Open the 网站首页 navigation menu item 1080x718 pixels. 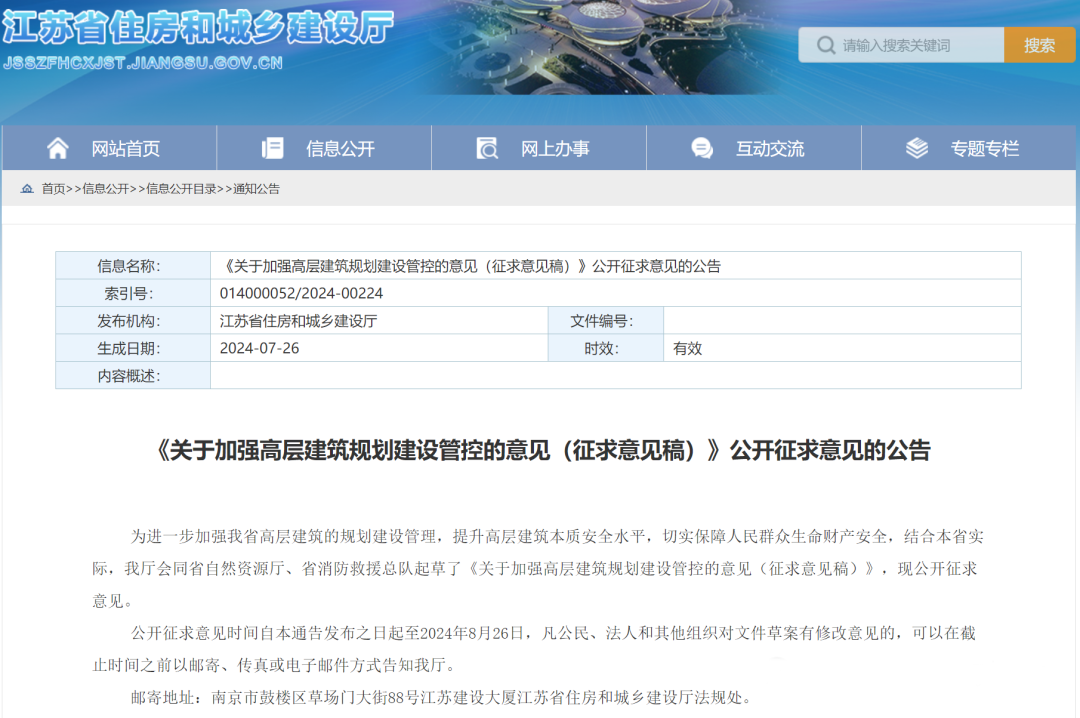click(125, 149)
